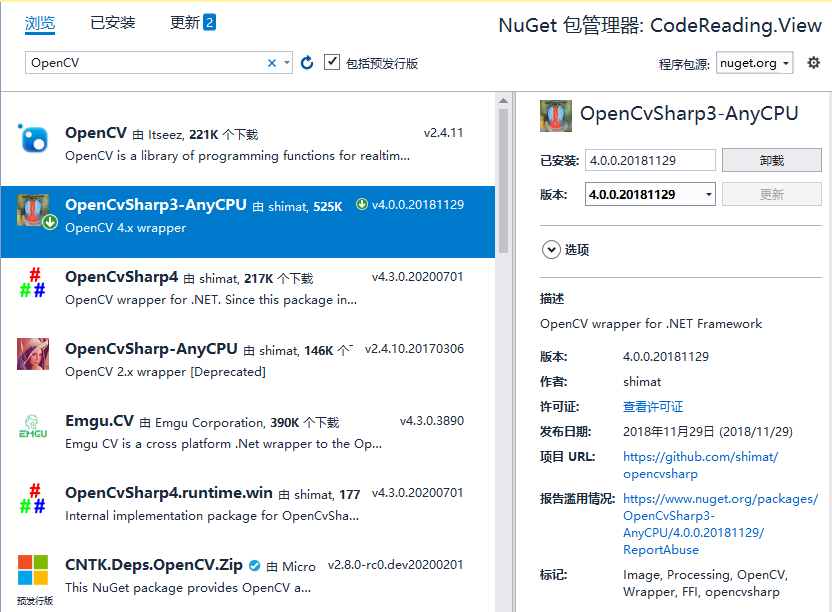Click the tags Image, Processing, OpenCV text
Viewport: 832px width, 612px height.
[705, 583]
